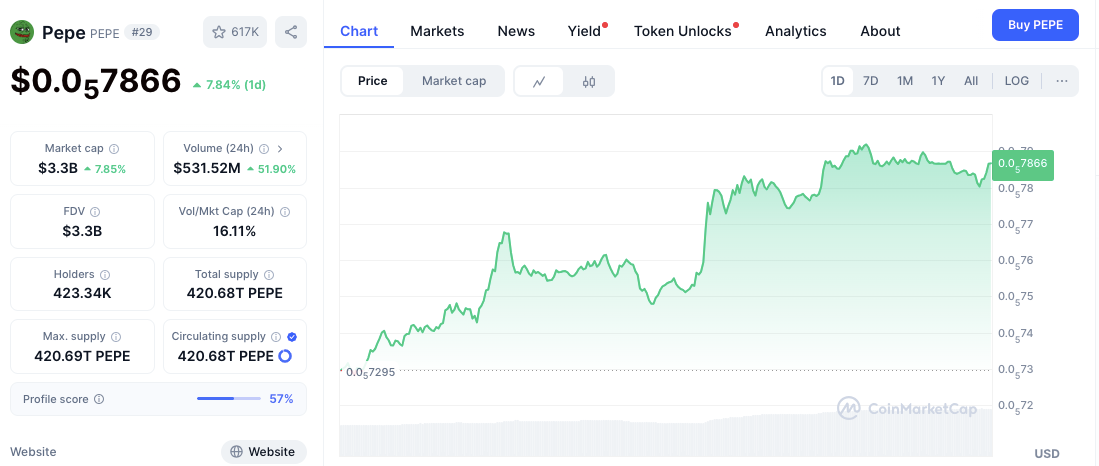
Task: Click the #29 rank badge
Action: click(142, 32)
